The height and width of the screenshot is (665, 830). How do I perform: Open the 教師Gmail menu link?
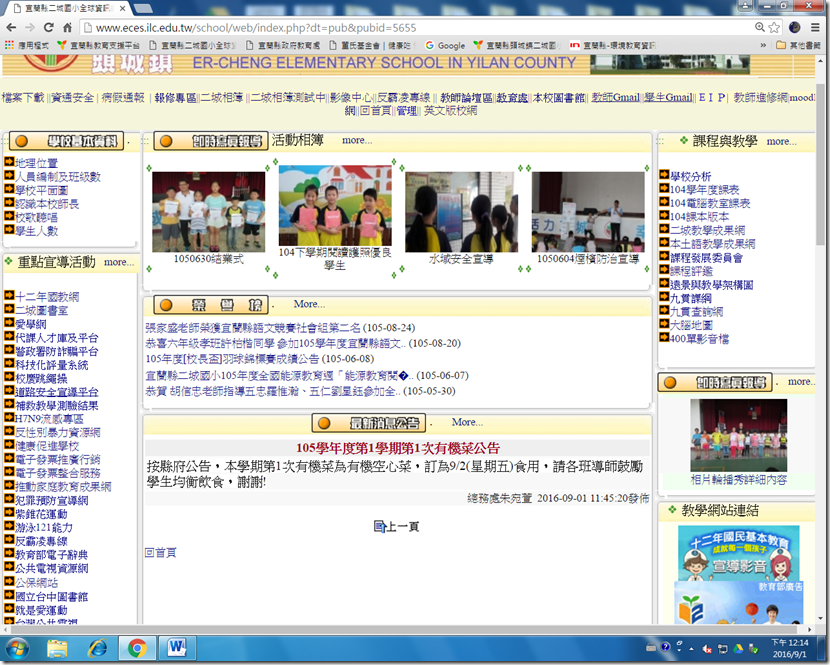pos(616,97)
